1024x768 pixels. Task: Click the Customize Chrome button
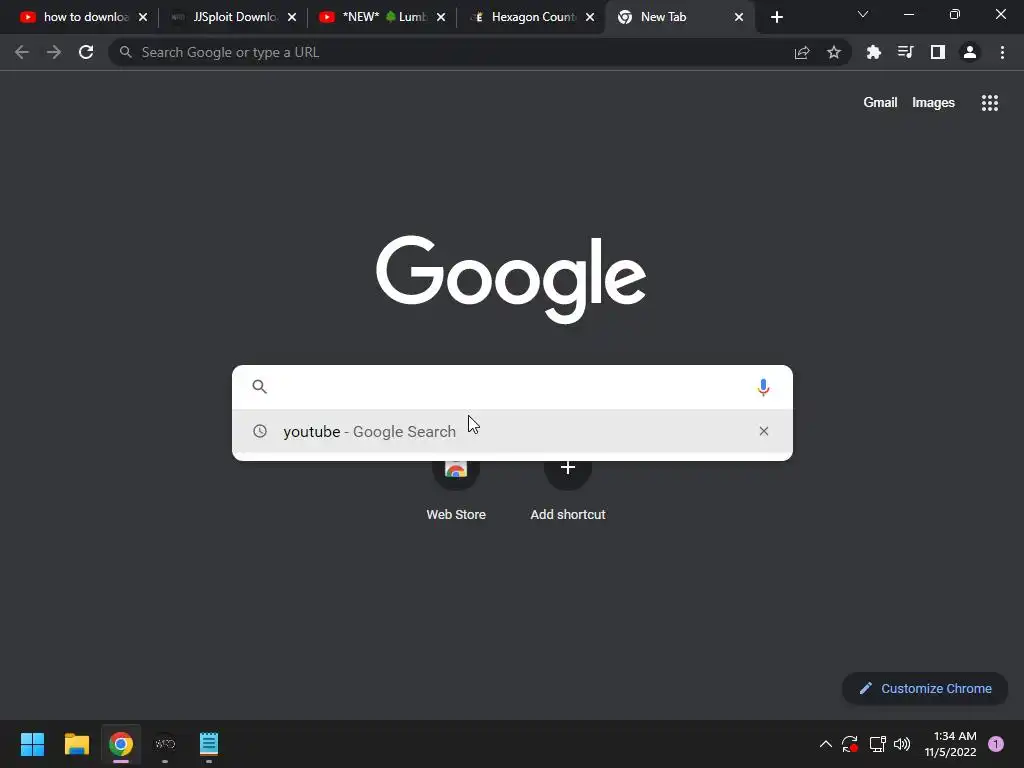coord(925,688)
